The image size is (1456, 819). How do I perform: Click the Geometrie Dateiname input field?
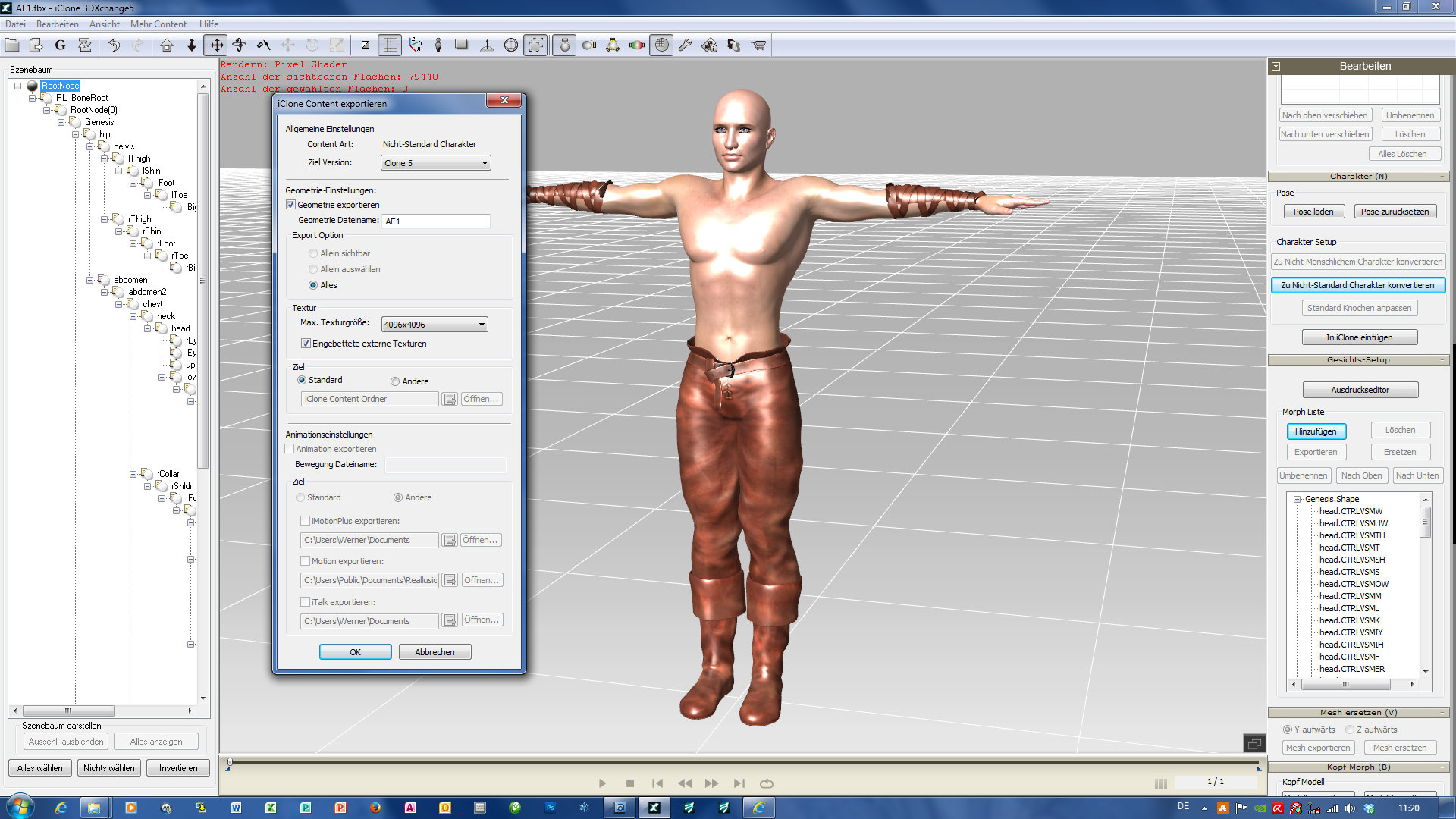[x=435, y=221]
